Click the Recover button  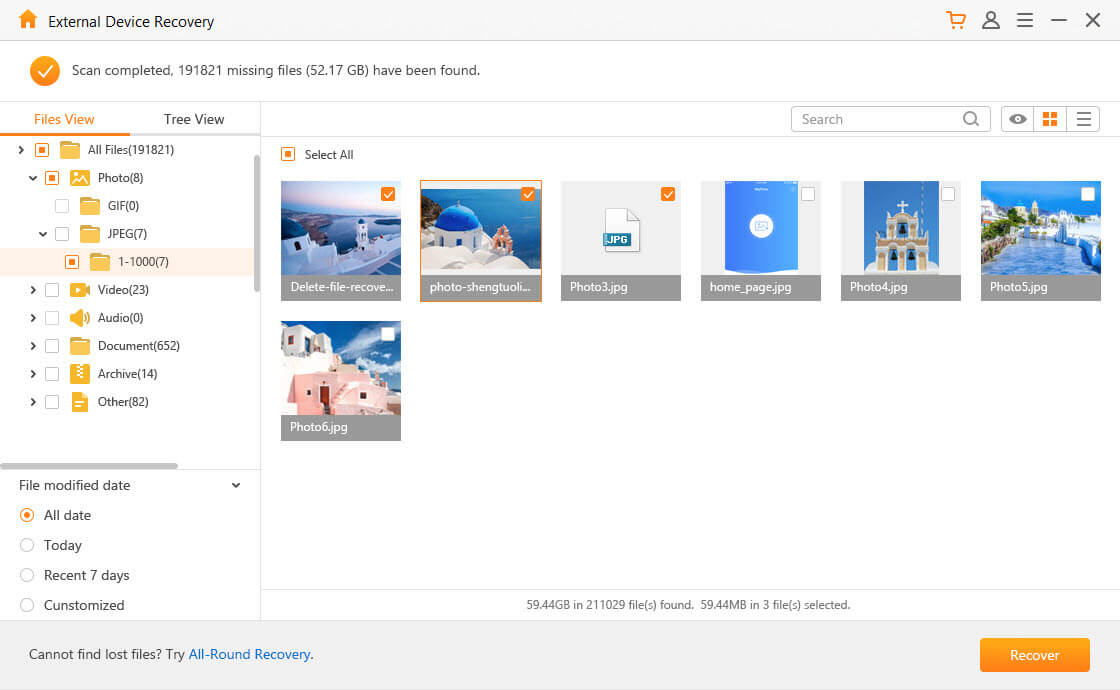(x=1034, y=655)
